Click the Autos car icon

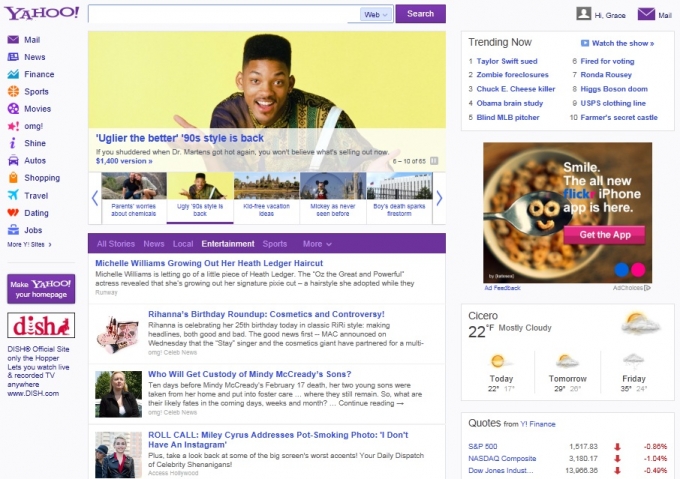[13, 160]
